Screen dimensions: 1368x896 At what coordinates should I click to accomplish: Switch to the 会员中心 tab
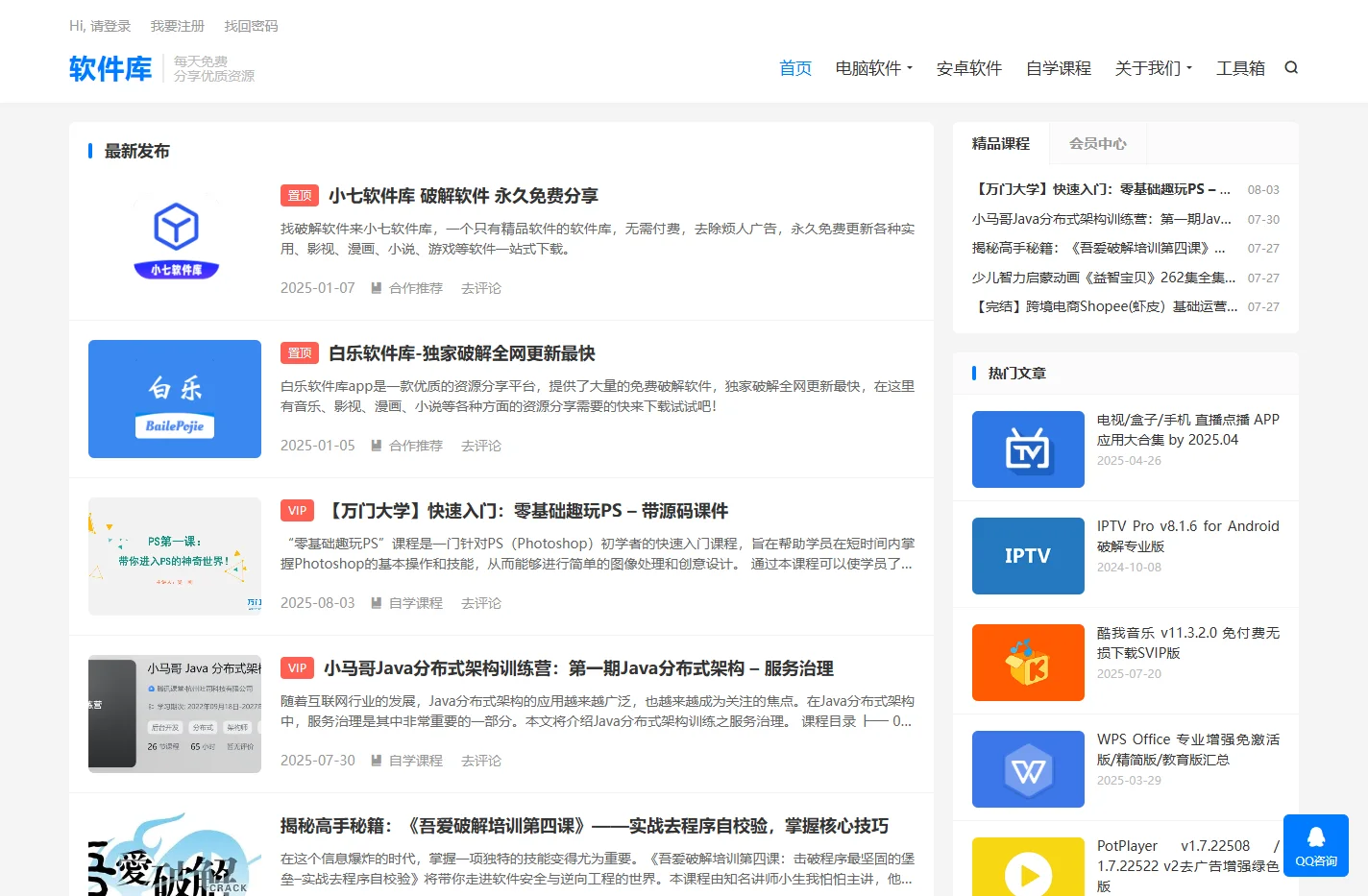coord(1098,143)
